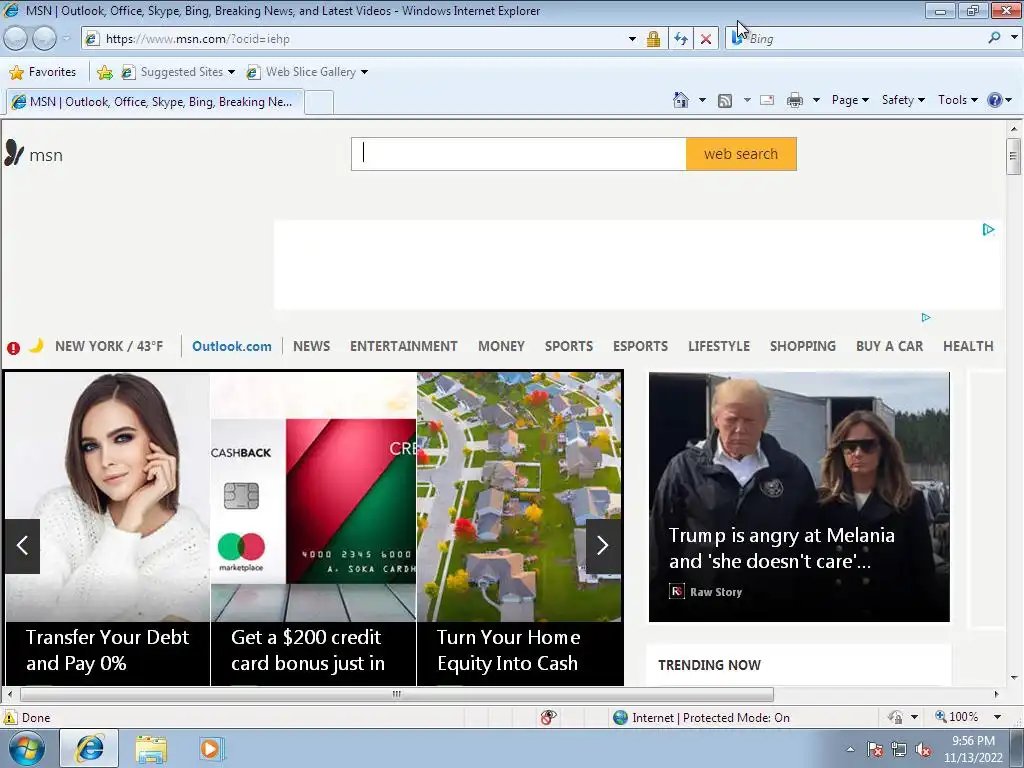The image size is (1024, 768).
Task: Open the SHOPPING link
Action: [x=803, y=346]
